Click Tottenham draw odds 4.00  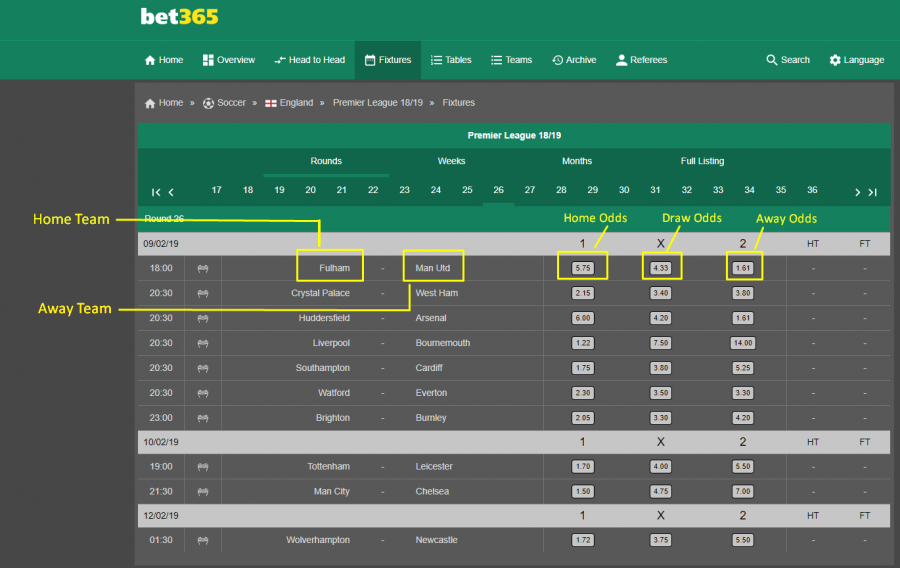[x=661, y=466]
